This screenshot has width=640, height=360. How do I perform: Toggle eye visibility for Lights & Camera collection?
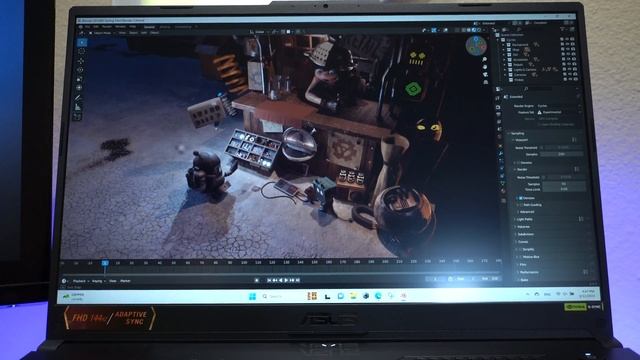[569, 69]
